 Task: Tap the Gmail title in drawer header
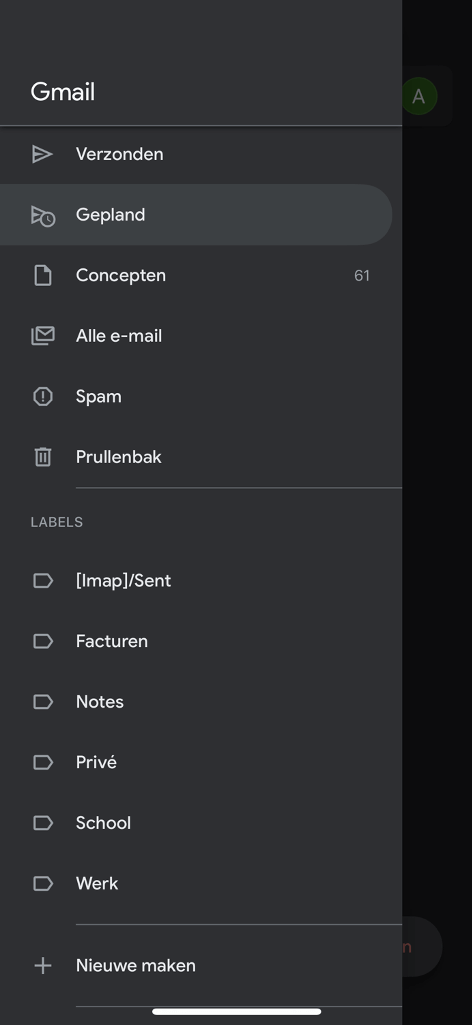pyautogui.click(x=63, y=92)
